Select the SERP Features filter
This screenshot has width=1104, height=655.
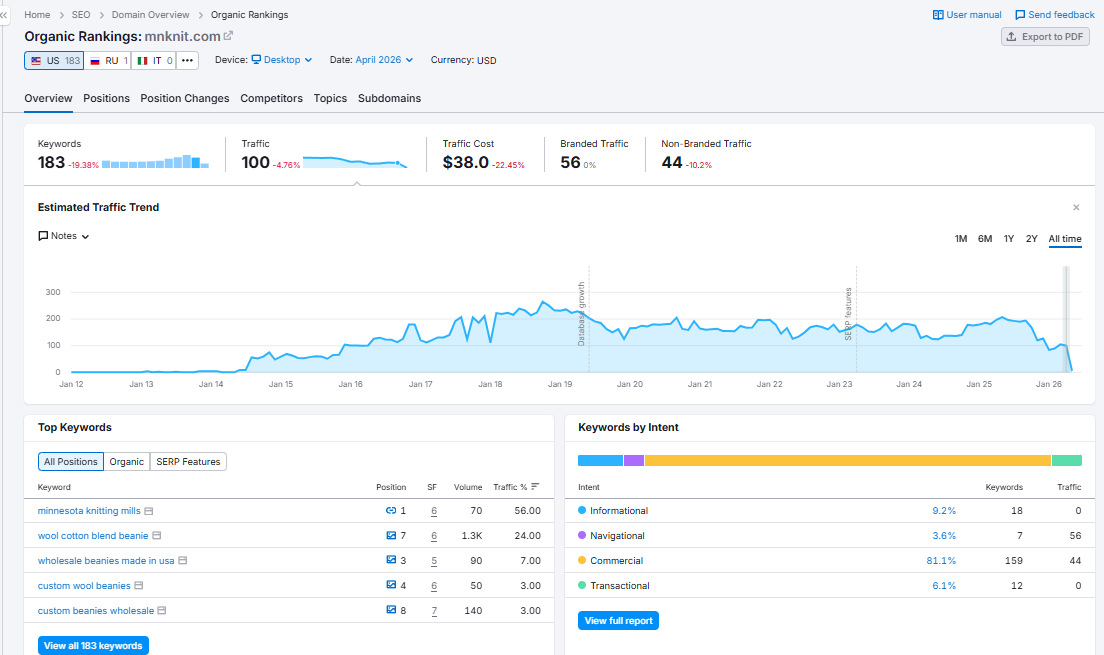188,462
